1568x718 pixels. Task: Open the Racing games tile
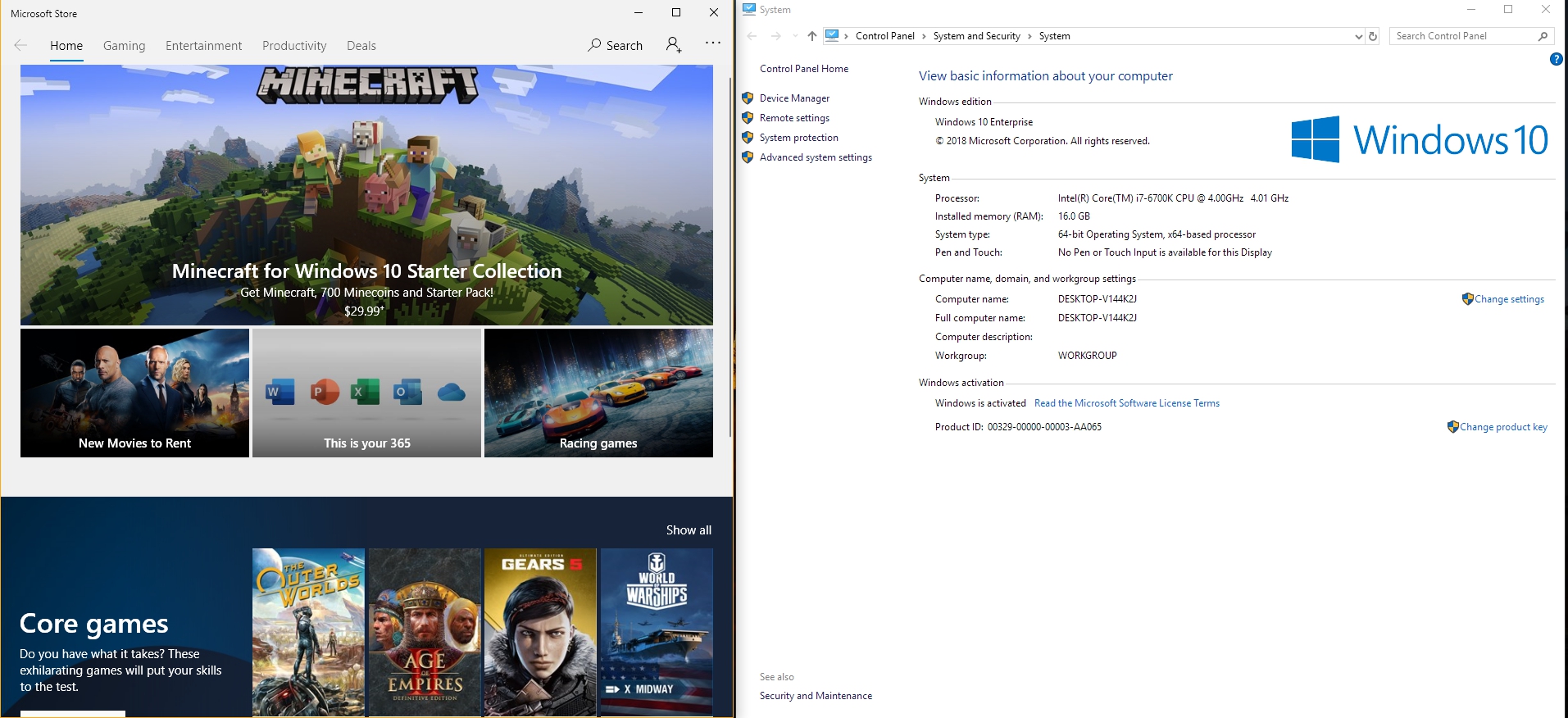pyautogui.click(x=598, y=393)
